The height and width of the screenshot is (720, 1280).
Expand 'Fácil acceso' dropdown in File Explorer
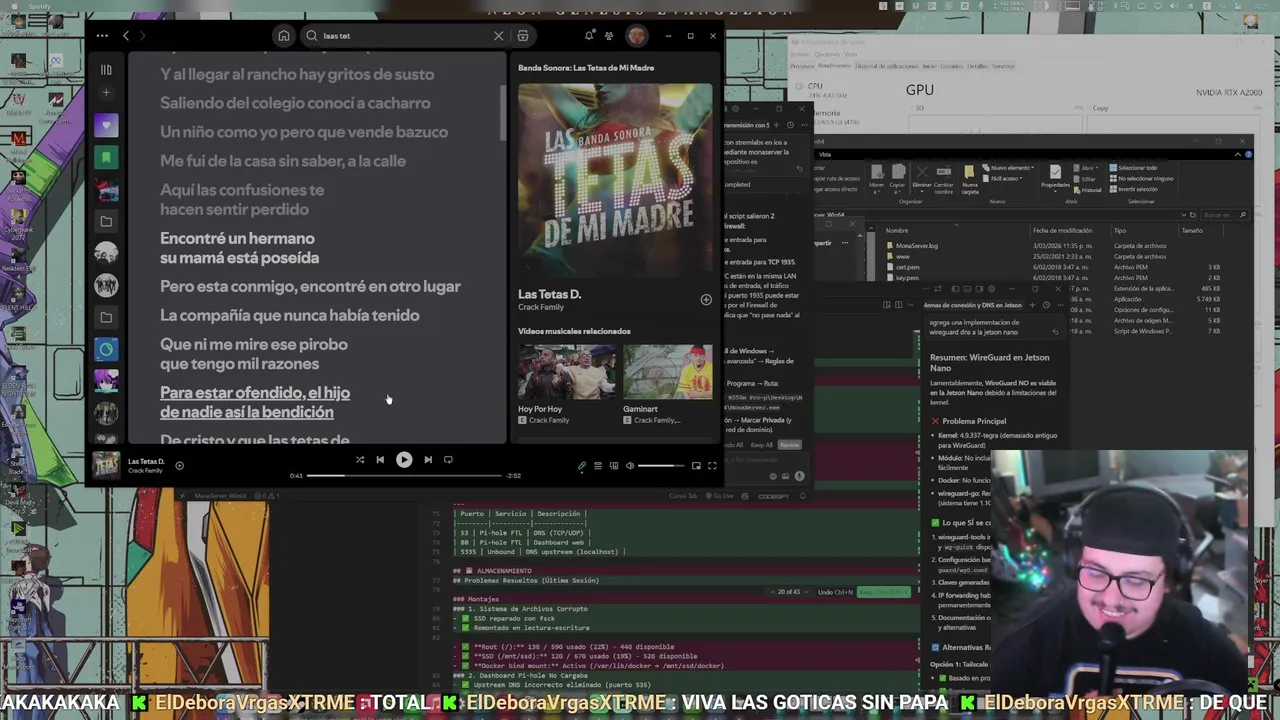1003,178
